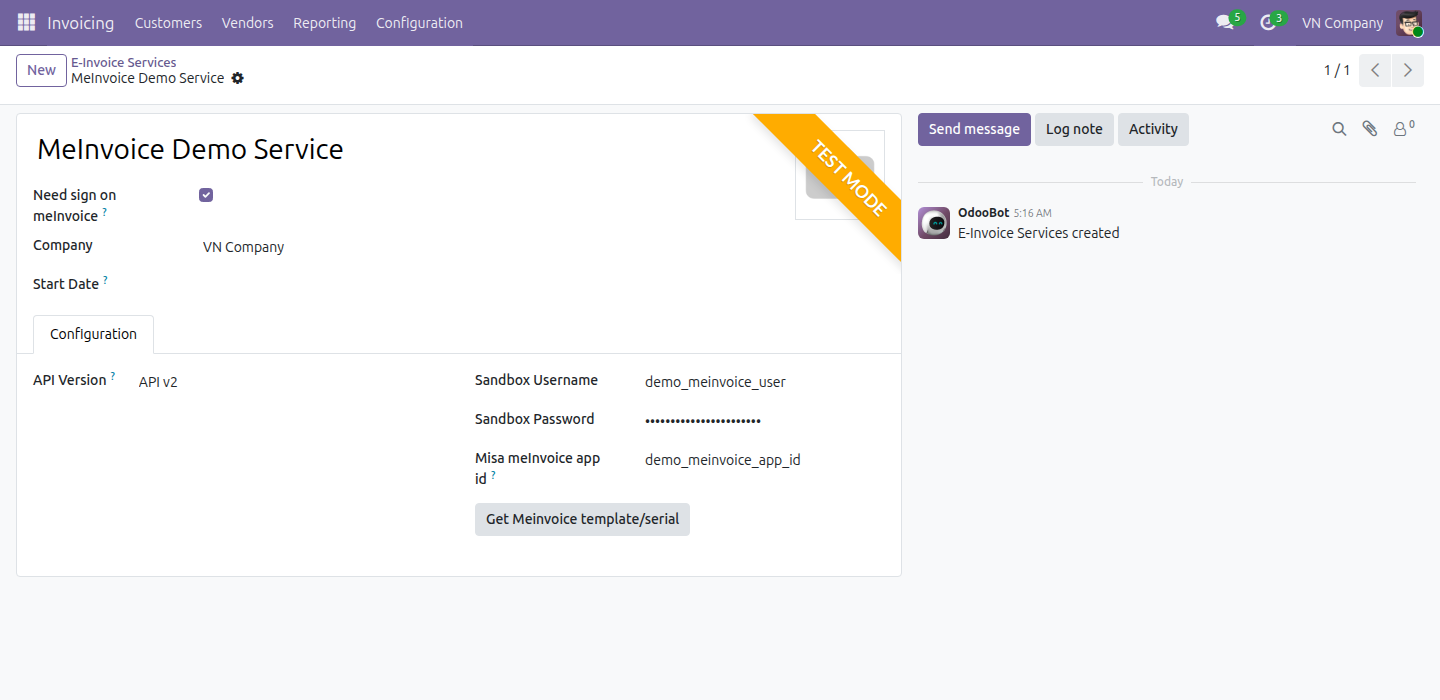Viewport: 1440px width, 700px height.
Task: Open the Customers menu
Action: pos(168,23)
